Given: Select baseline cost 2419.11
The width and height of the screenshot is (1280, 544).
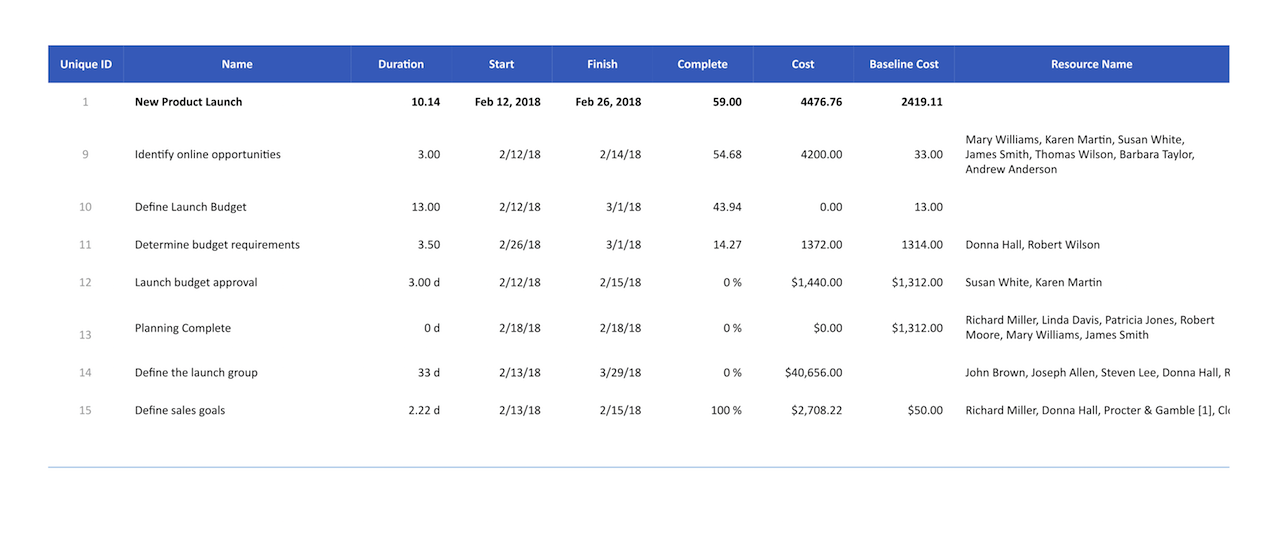Looking at the screenshot, I should [x=921, y=102].
